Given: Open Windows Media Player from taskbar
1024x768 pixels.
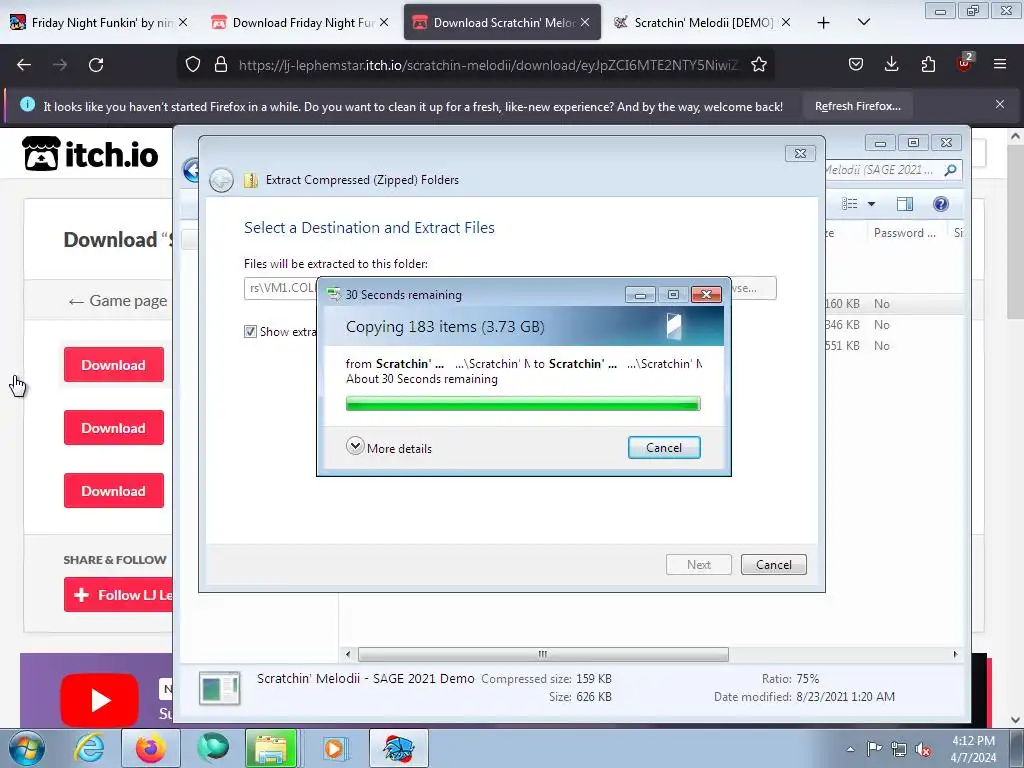Looking at the screenshot, I should click(x=335, y=748).
